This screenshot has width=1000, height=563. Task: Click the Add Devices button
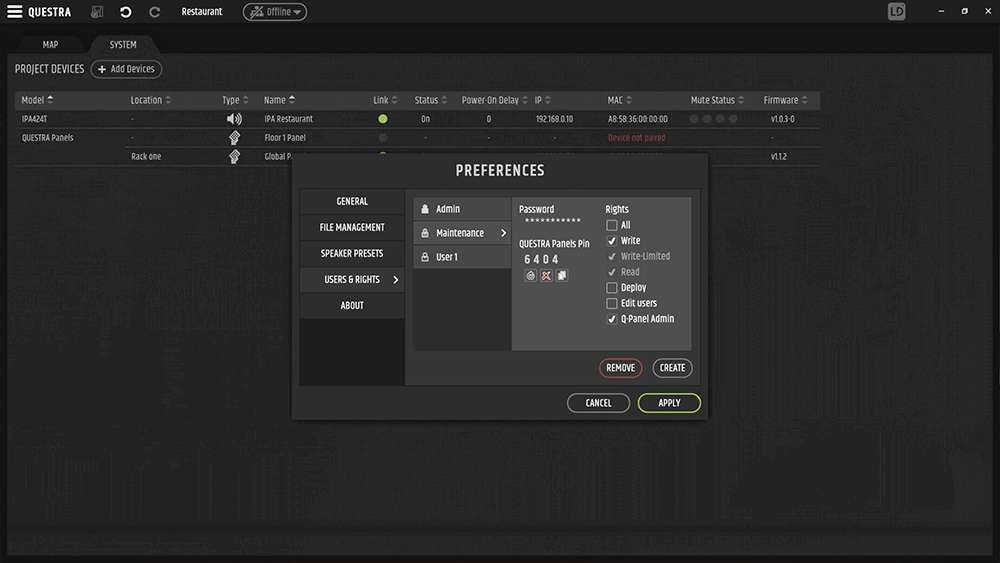tap(126, 69)
